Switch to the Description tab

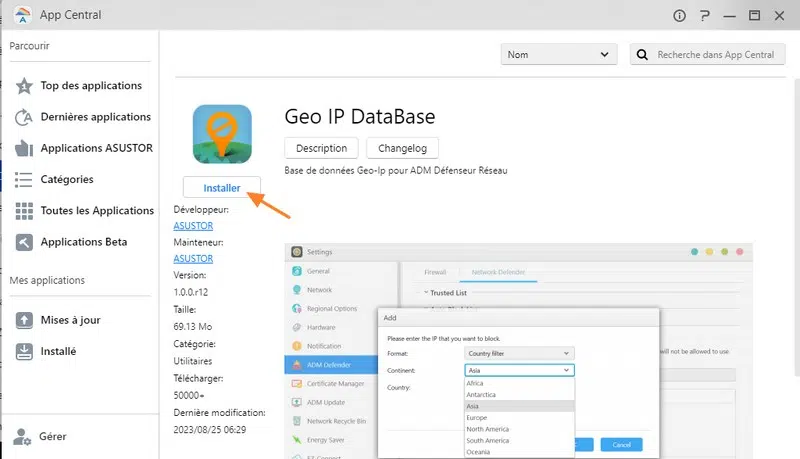tap(321, 148)
